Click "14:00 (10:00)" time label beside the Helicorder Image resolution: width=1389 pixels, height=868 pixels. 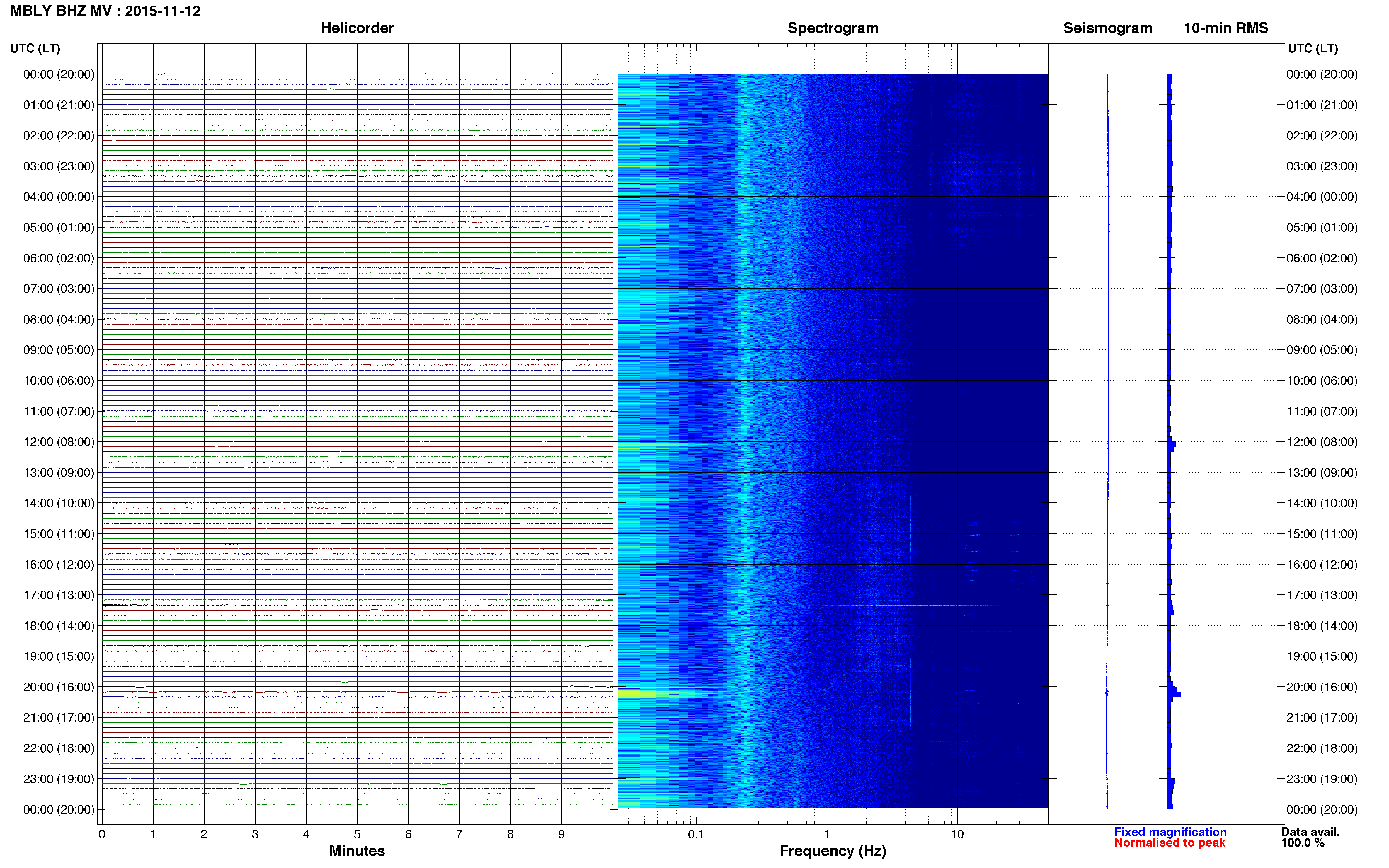coord(59,504)
